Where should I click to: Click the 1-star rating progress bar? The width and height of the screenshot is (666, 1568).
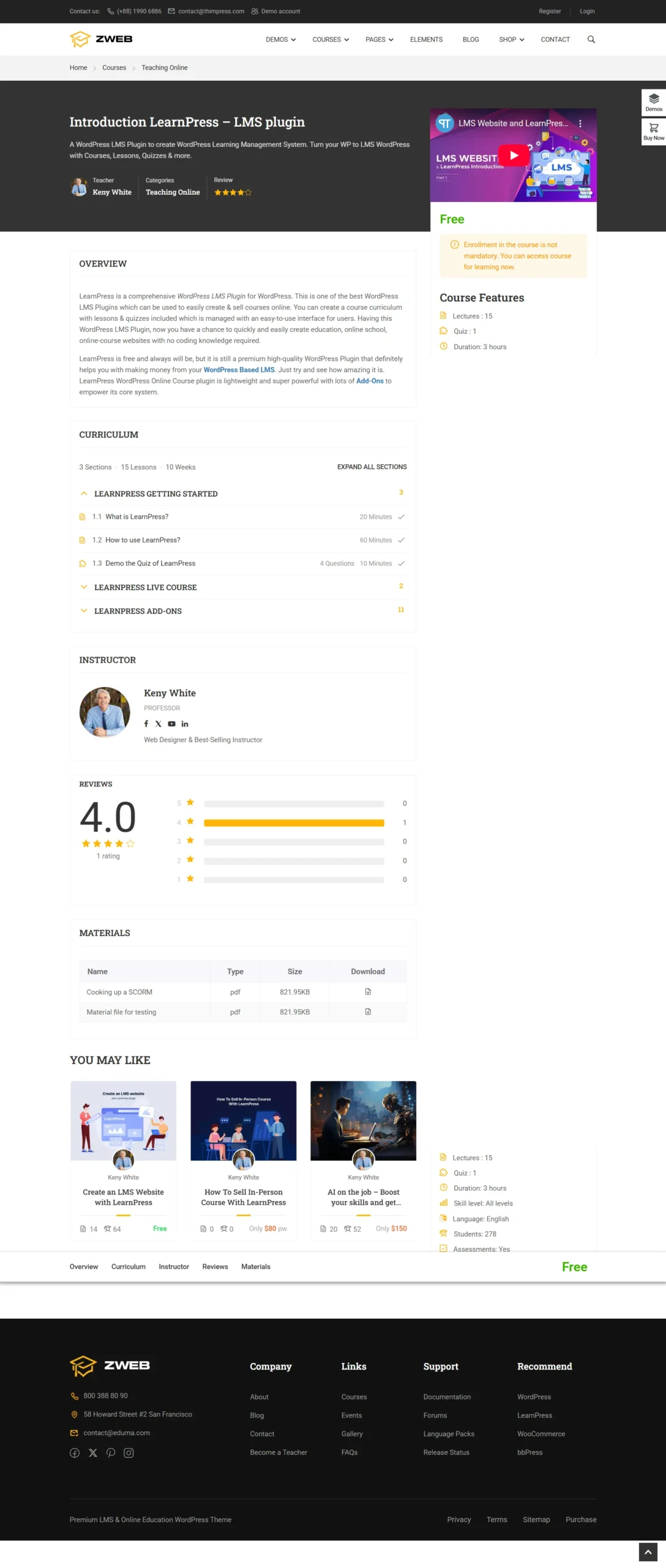coord(294,880)
